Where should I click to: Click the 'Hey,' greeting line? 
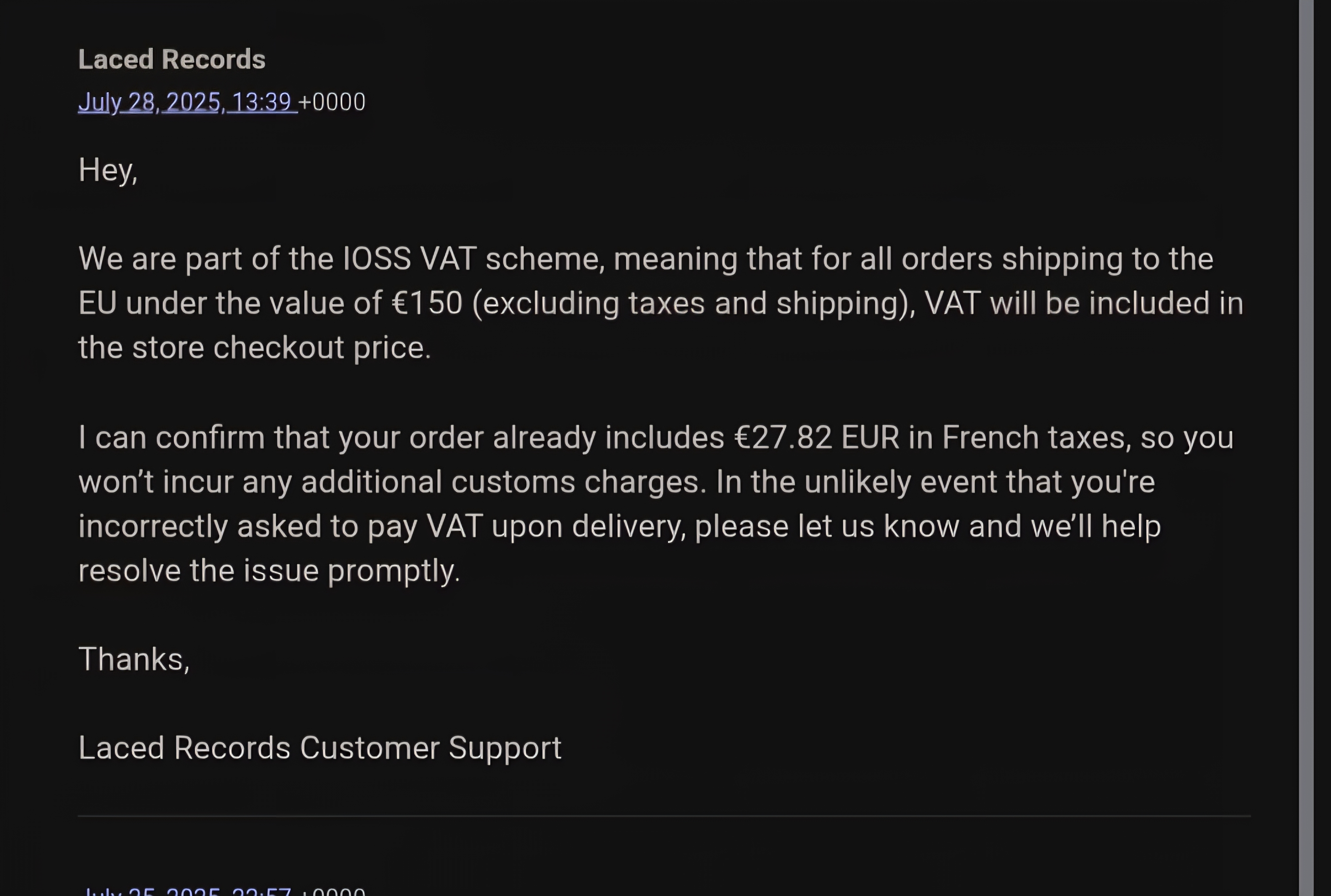(108, 170)
